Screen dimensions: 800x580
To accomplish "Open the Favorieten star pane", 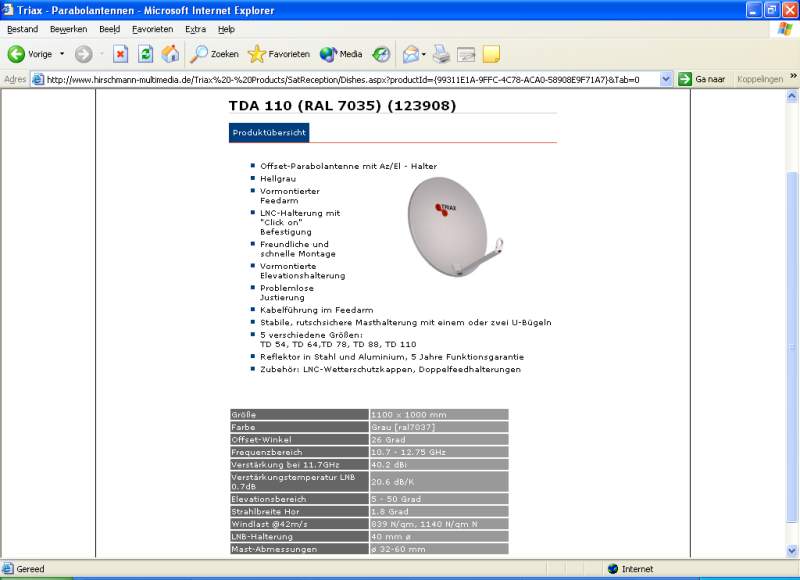I will point(279,54).
